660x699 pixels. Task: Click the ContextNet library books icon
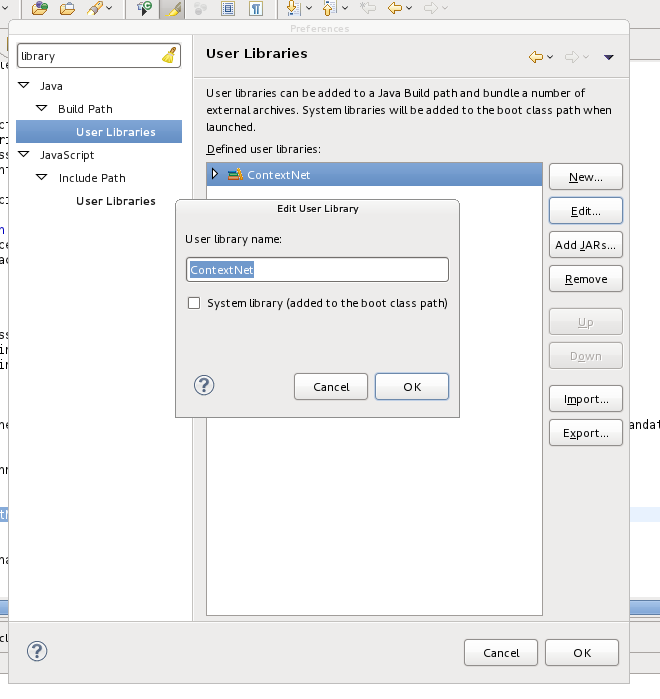[x=235, y=174]
